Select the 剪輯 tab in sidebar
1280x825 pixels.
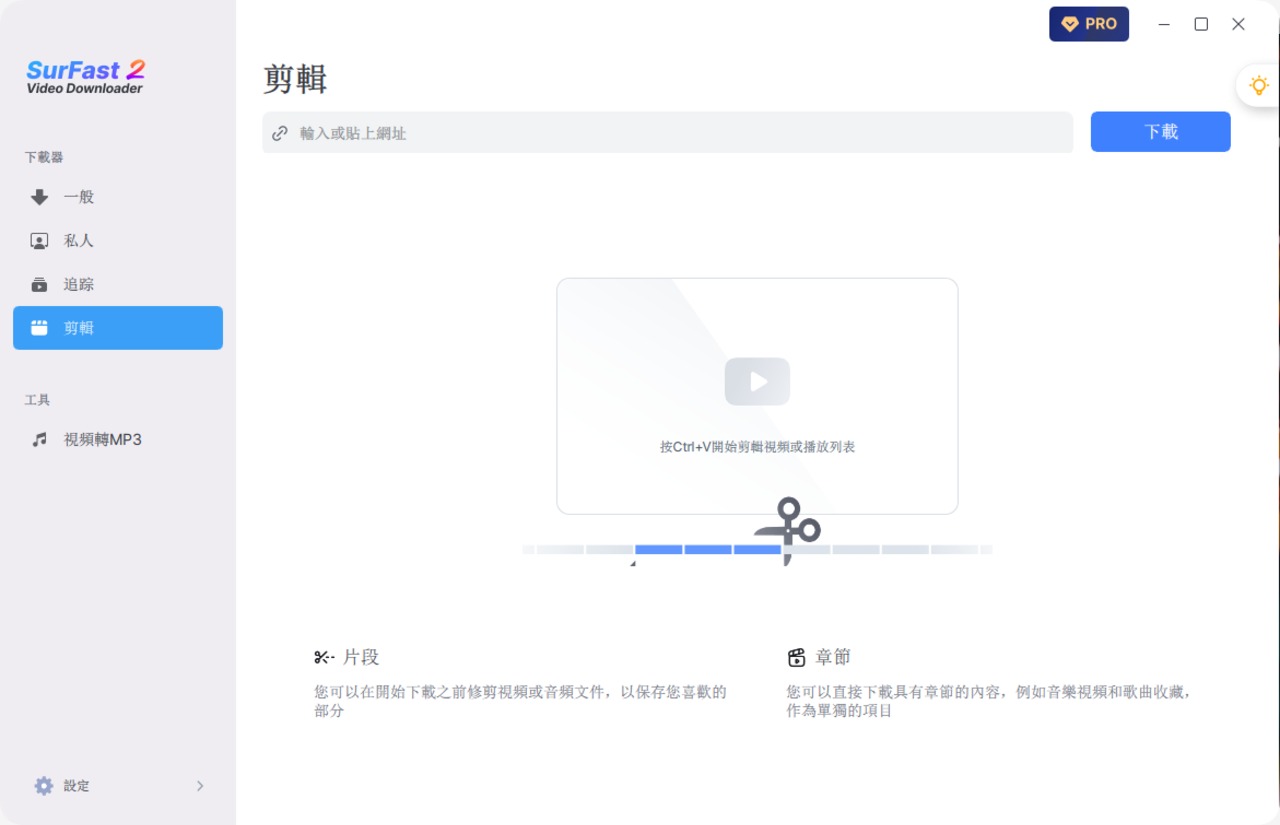tap(118, 328)
